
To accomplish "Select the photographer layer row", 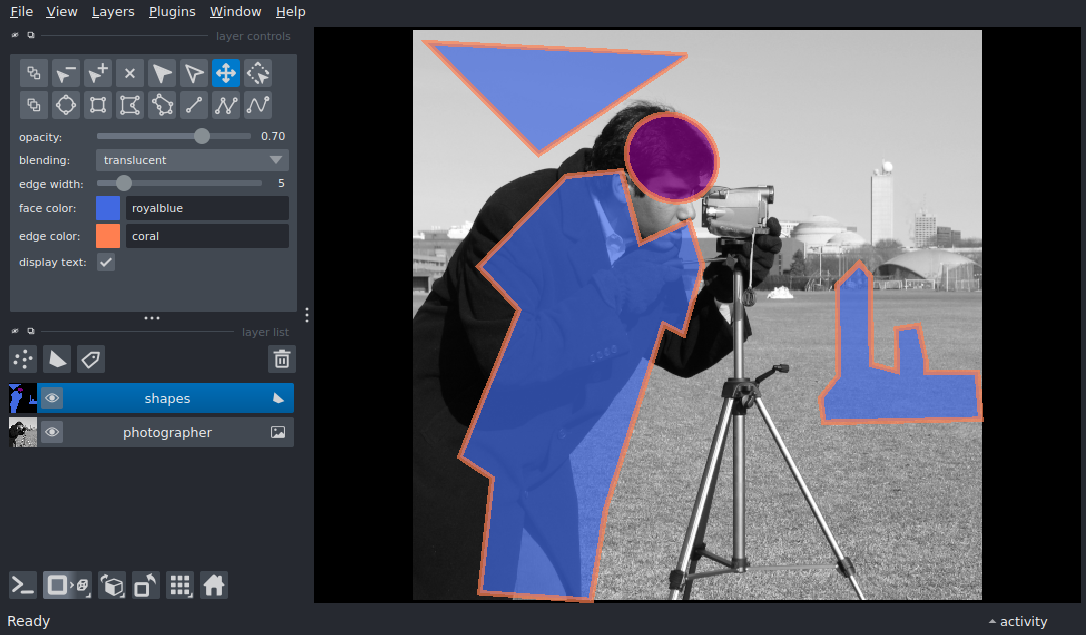I will (167, 432).
